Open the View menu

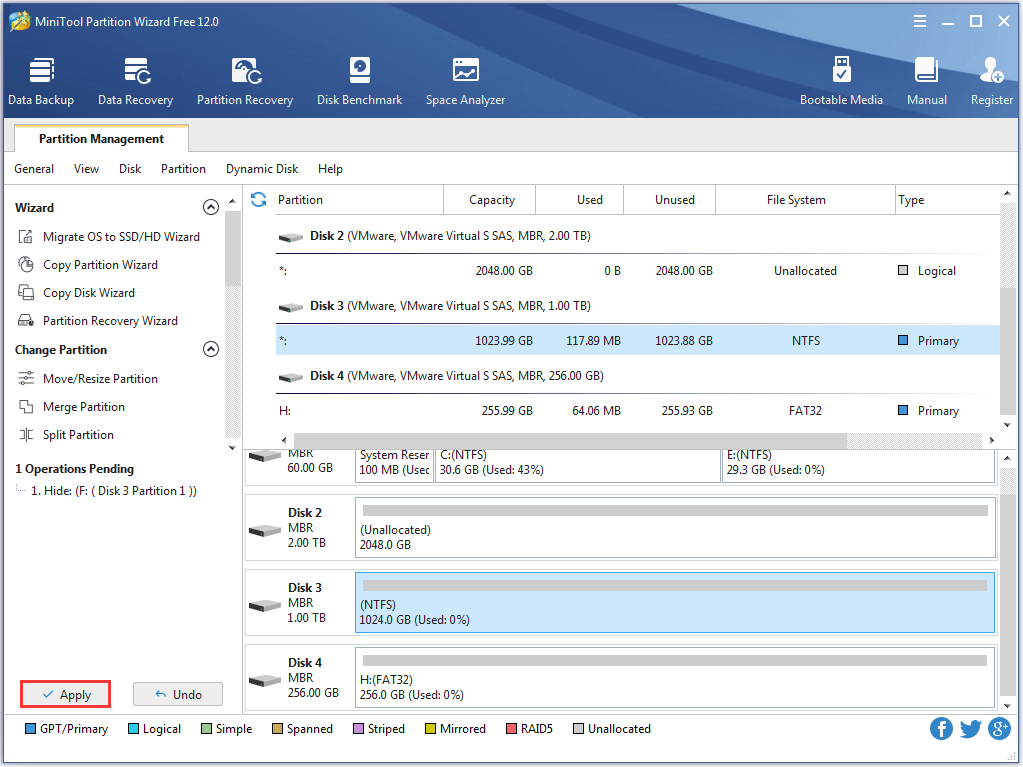click(x=86, y=169)
